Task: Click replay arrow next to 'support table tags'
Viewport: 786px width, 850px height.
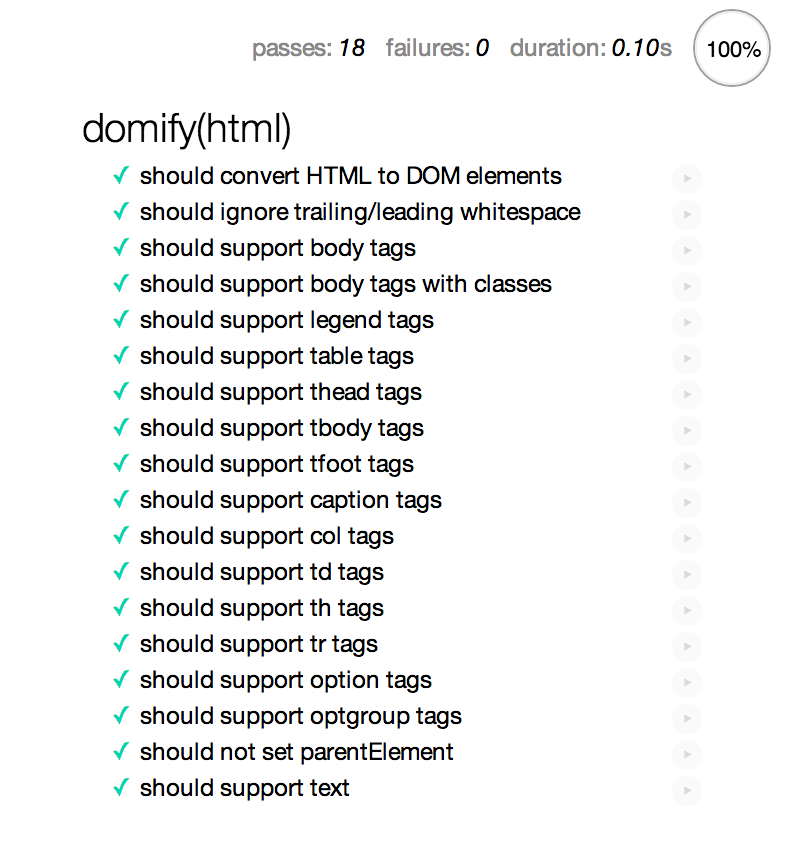Action: [687, 358]
